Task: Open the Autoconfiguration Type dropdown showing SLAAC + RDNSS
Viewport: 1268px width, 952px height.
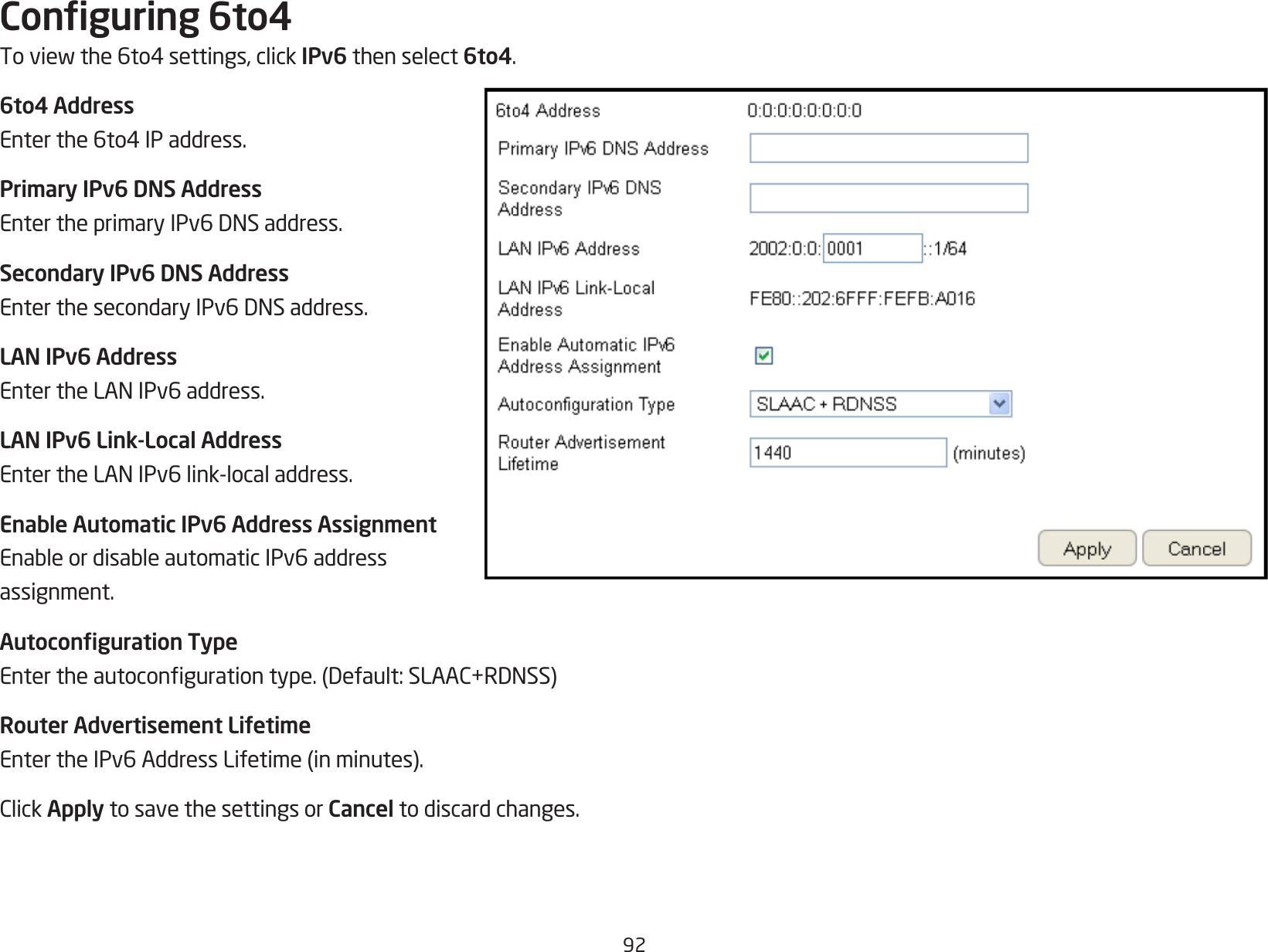Action: point(881,404)
